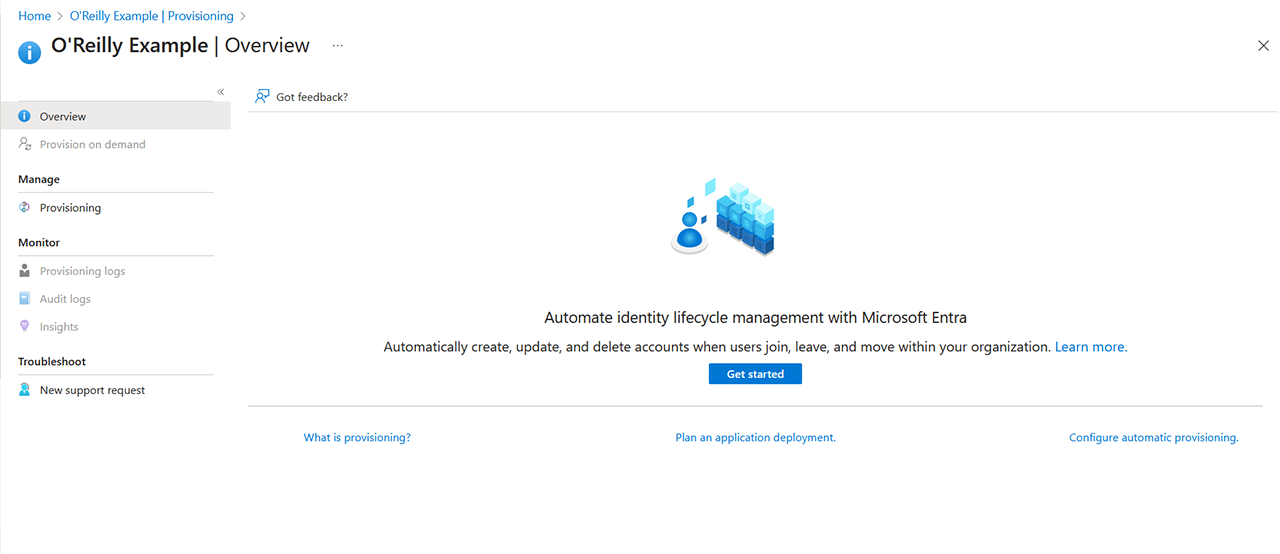Open the more options ellipsis next to title
The width and height of the screenshot is (1280, 554).
coord(338,46)
